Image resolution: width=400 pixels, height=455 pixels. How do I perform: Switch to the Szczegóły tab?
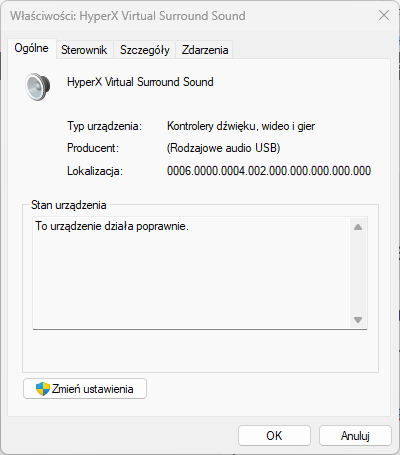145,50
